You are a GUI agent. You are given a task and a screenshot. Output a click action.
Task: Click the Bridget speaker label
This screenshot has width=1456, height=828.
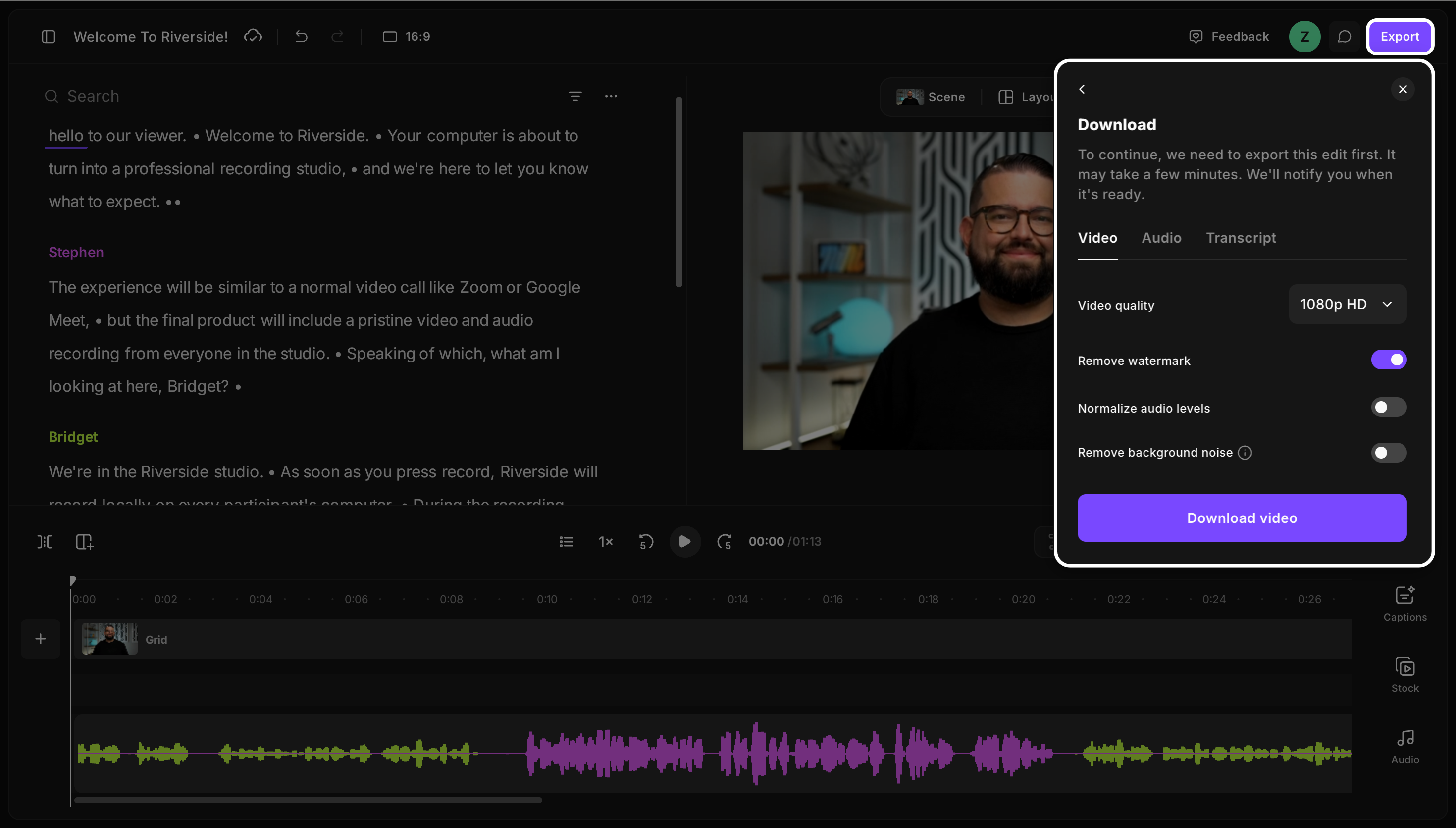pyautogui.click(x=73, y=437)
